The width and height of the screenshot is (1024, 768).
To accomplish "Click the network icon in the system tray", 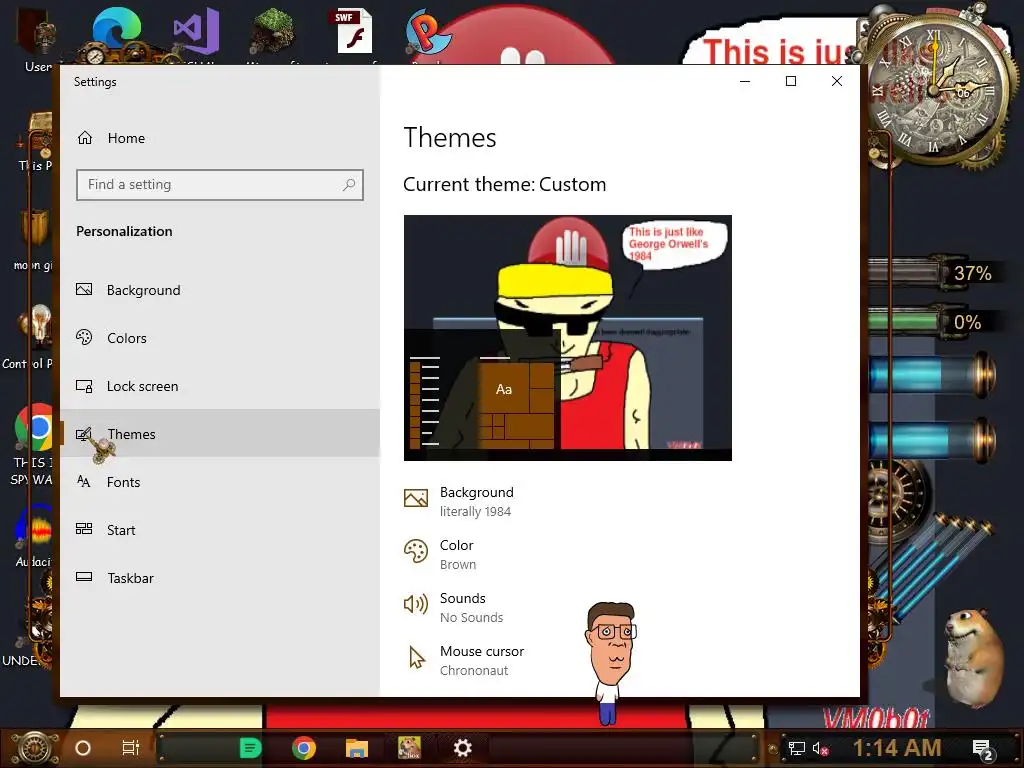I will click(796, 748).
